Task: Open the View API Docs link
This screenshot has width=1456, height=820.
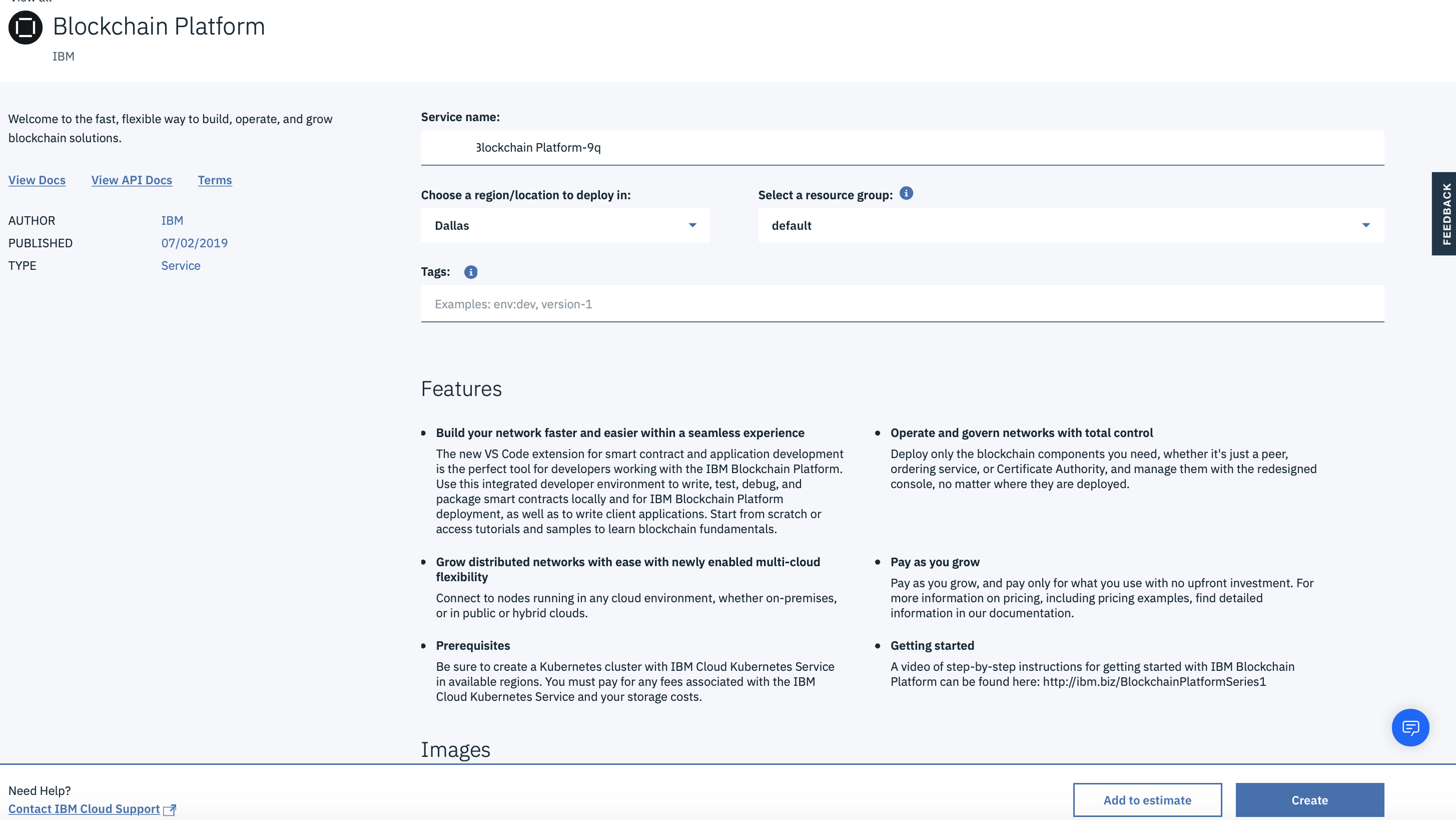Action: [x=132, y=180]
